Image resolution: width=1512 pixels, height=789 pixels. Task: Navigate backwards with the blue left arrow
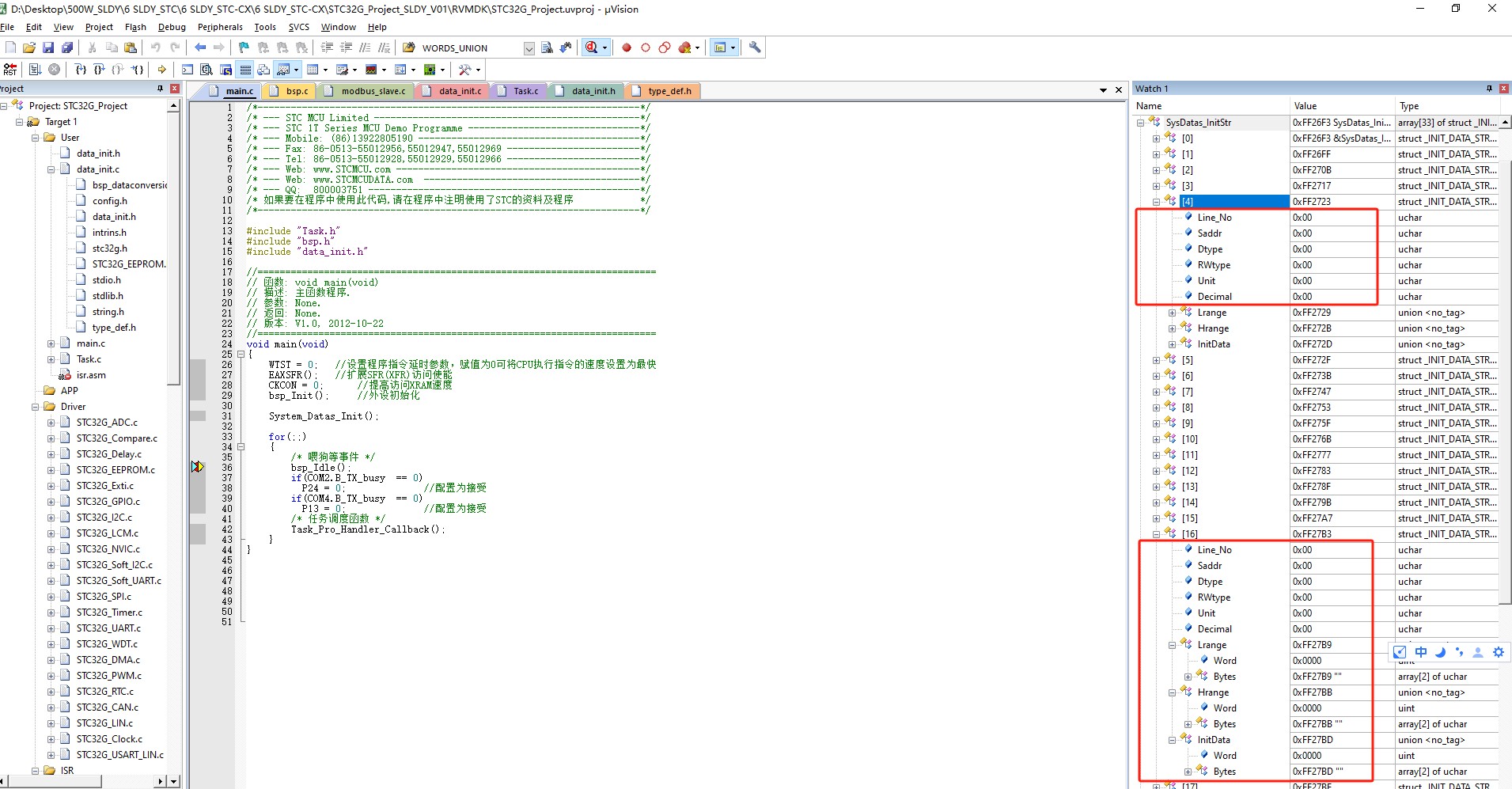200,47
